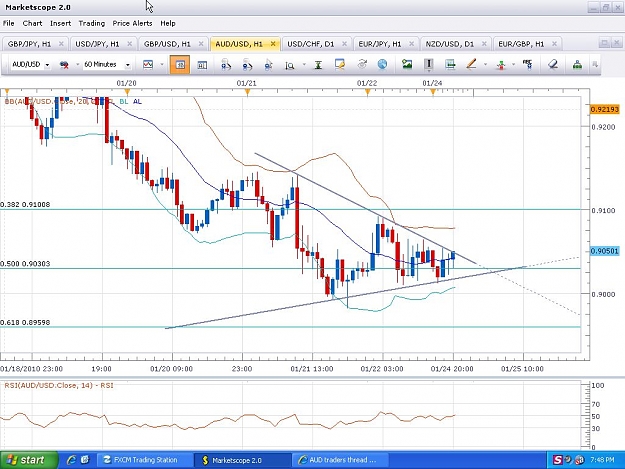625x469 pixels.
Task: Click the 01/21 orange date marker
Action: 248,92
